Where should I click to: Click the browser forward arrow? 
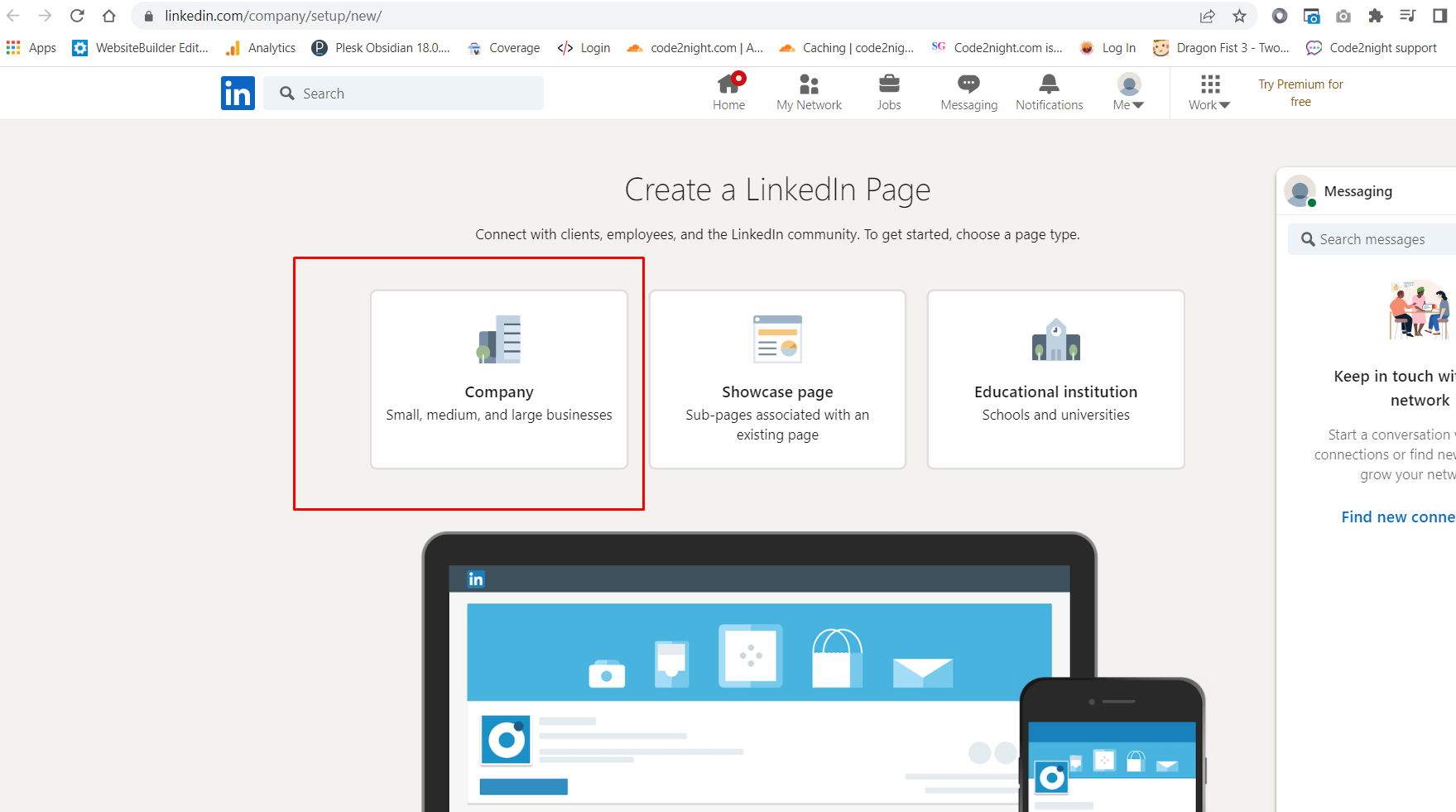(x=45, y=16)
